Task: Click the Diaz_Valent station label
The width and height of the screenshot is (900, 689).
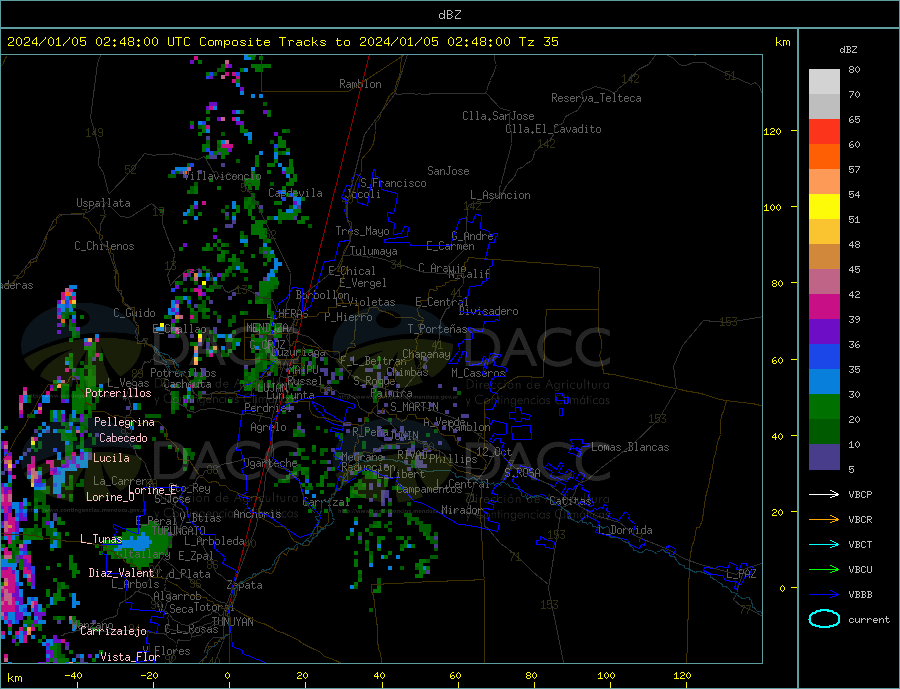Action: click(121, 573)
